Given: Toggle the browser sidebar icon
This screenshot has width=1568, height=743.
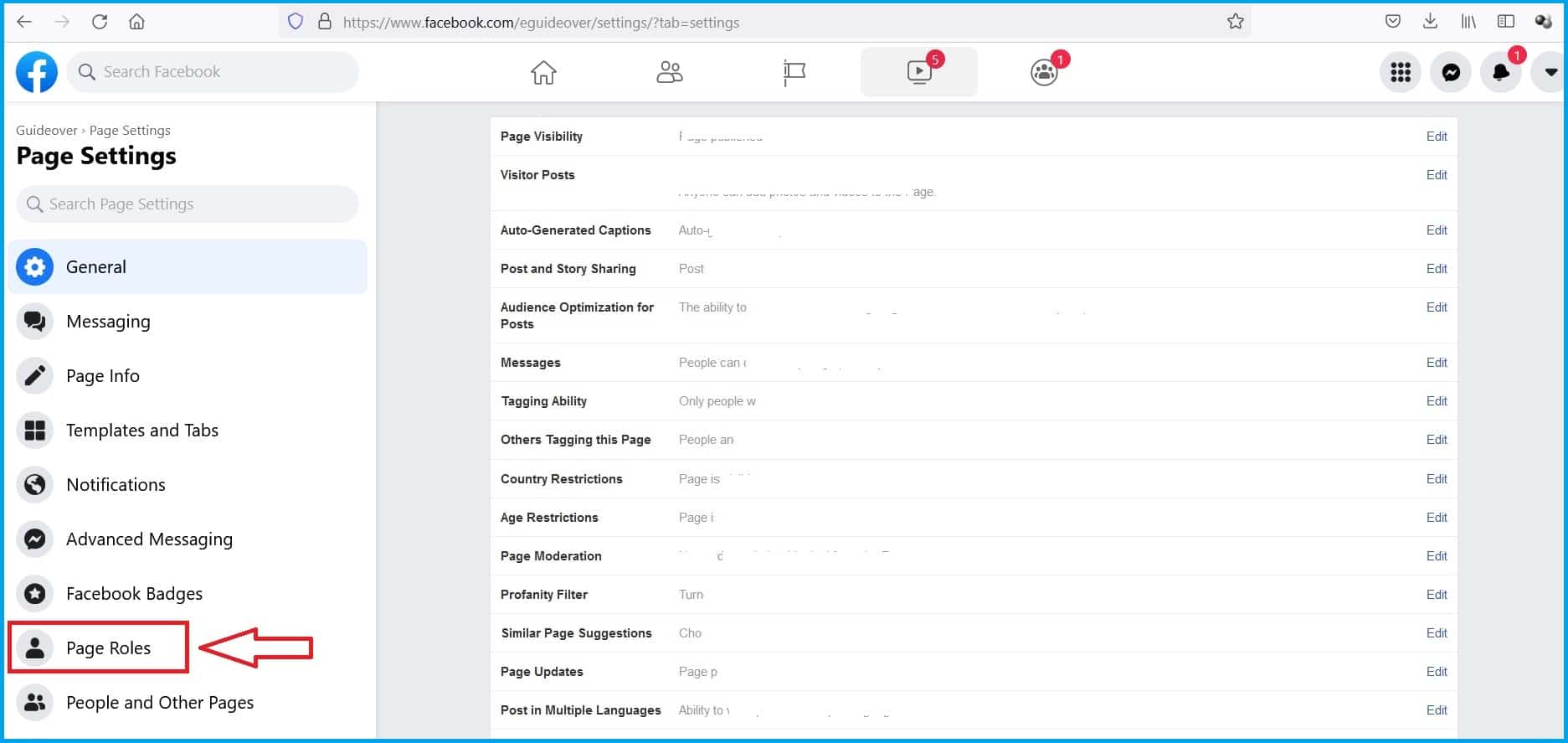Looking at the screenshot, I should [x=1506, y=22].
